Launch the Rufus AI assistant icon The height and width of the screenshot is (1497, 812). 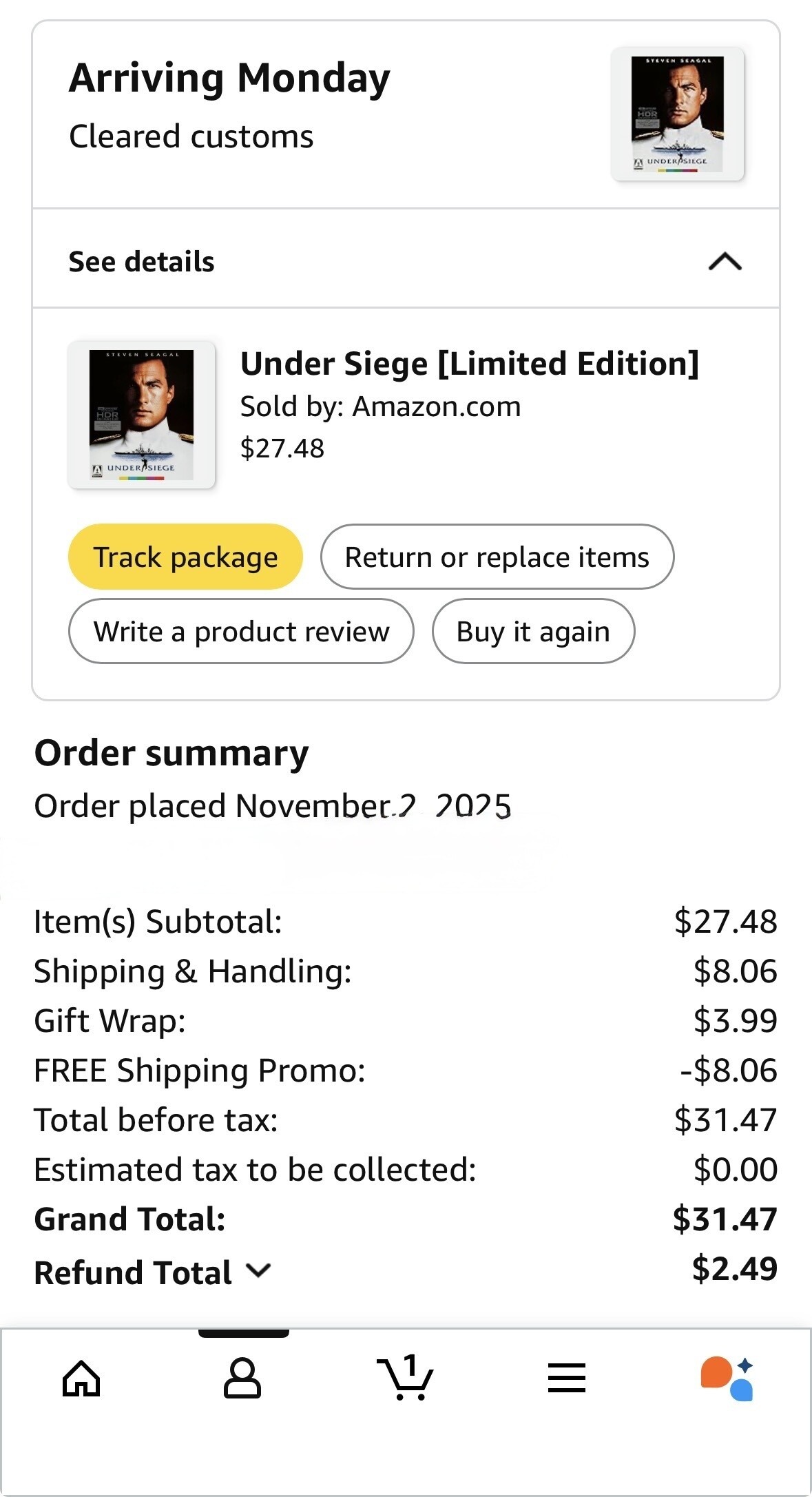[x=727, y=1378]
